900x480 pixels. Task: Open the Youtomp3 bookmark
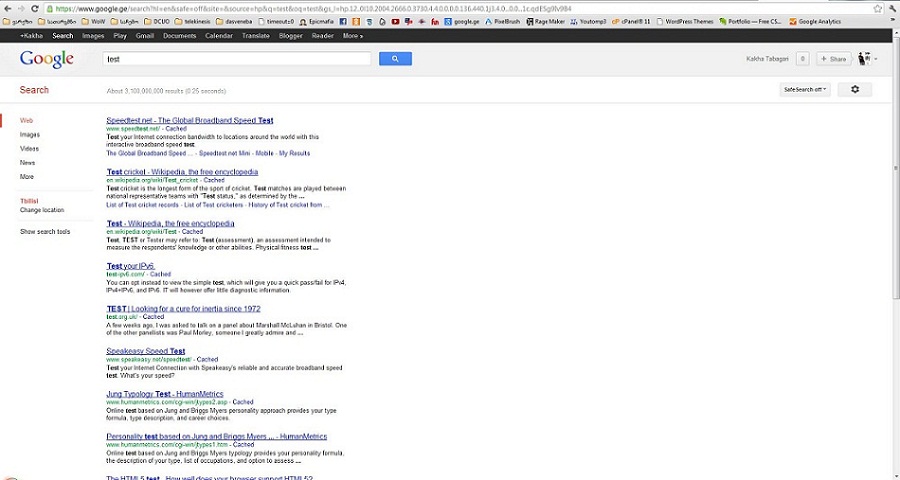click(x=588, y=22)
